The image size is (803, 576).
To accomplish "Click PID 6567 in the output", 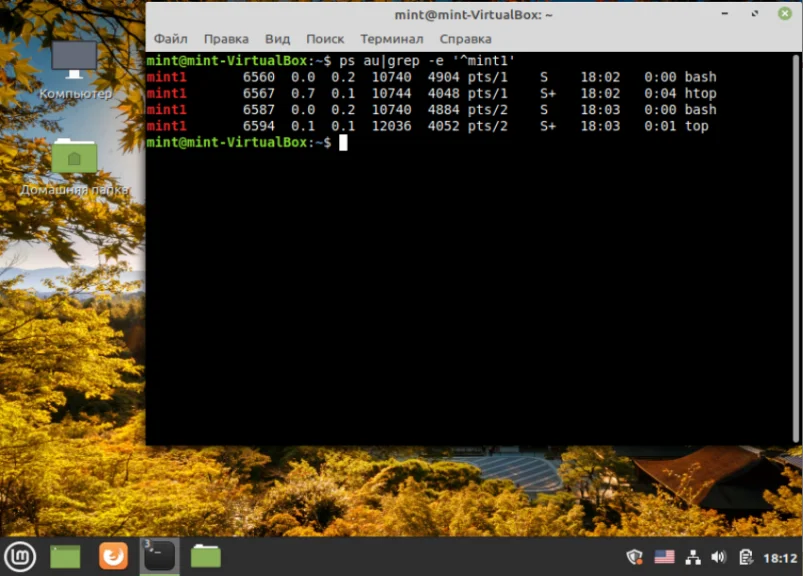I will pos(259,94).
